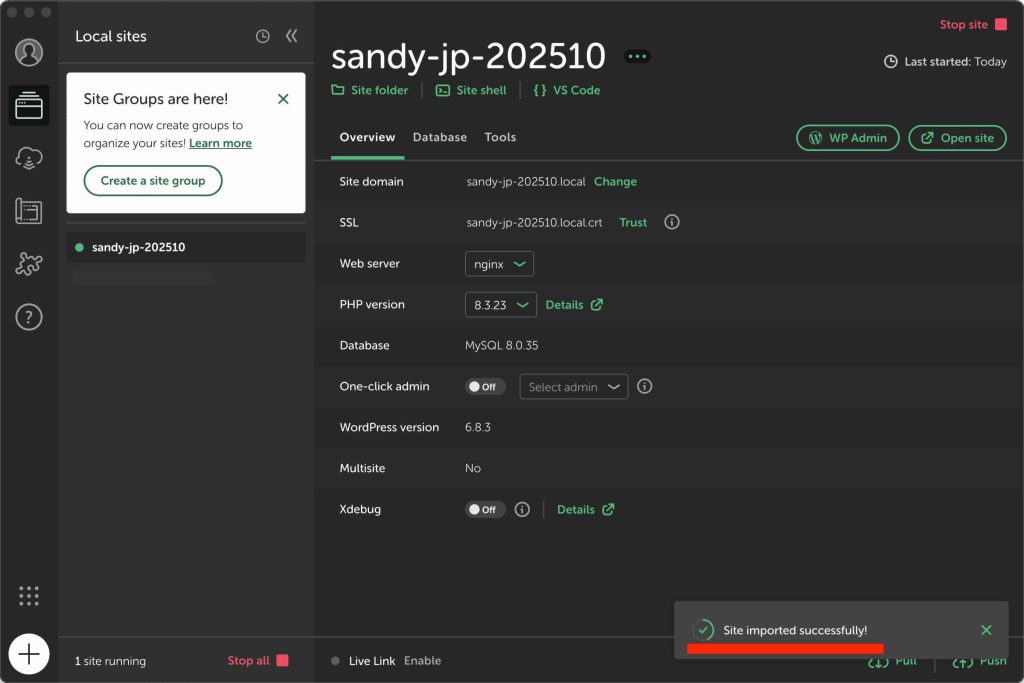Viewport: 1024px width, 683px height.
Task: Collapse the Local sites sidebar
Action: 291,36
